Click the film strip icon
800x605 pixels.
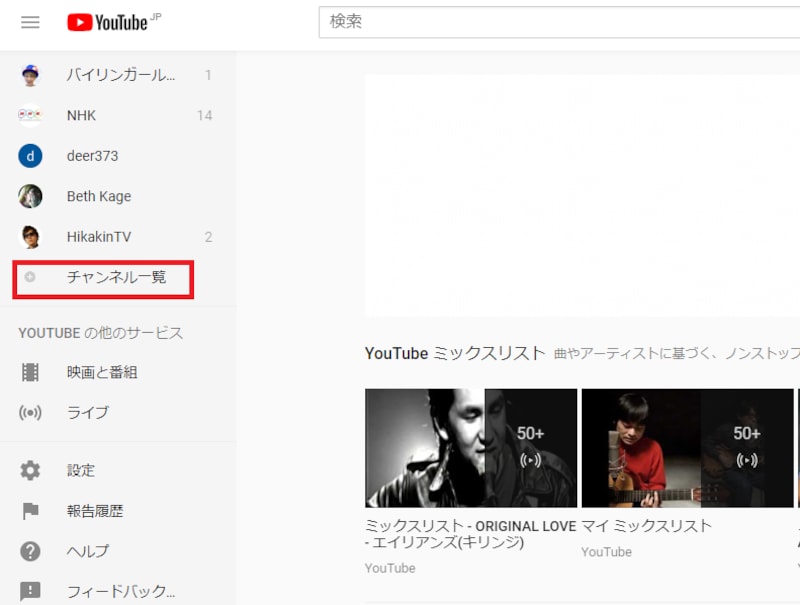point(30,372)
